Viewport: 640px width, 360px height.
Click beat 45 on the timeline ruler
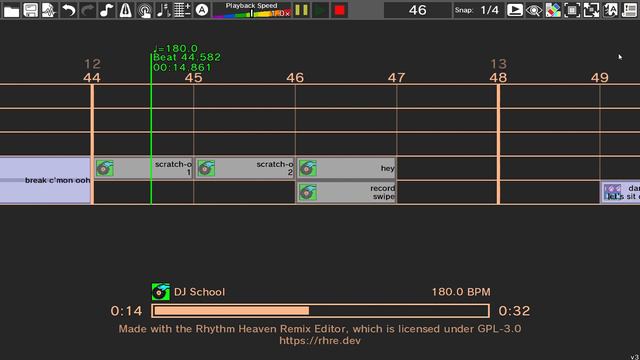[x=193, y=78]
